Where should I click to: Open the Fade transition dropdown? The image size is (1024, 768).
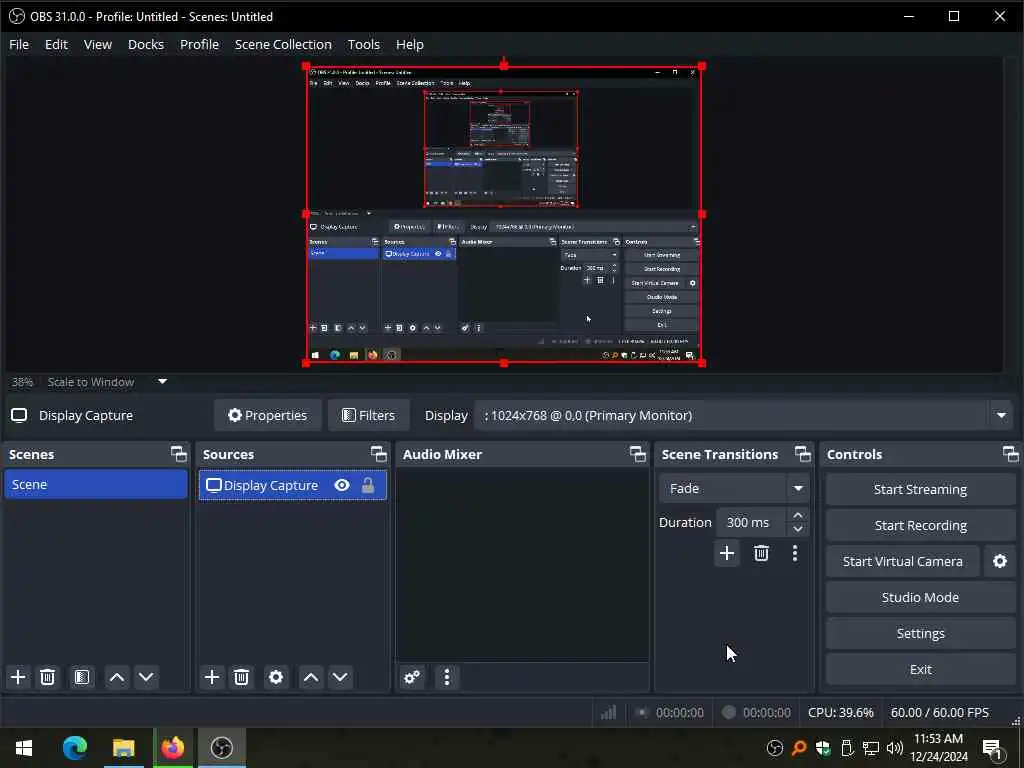pyautogui.click(x=798, y=488)
